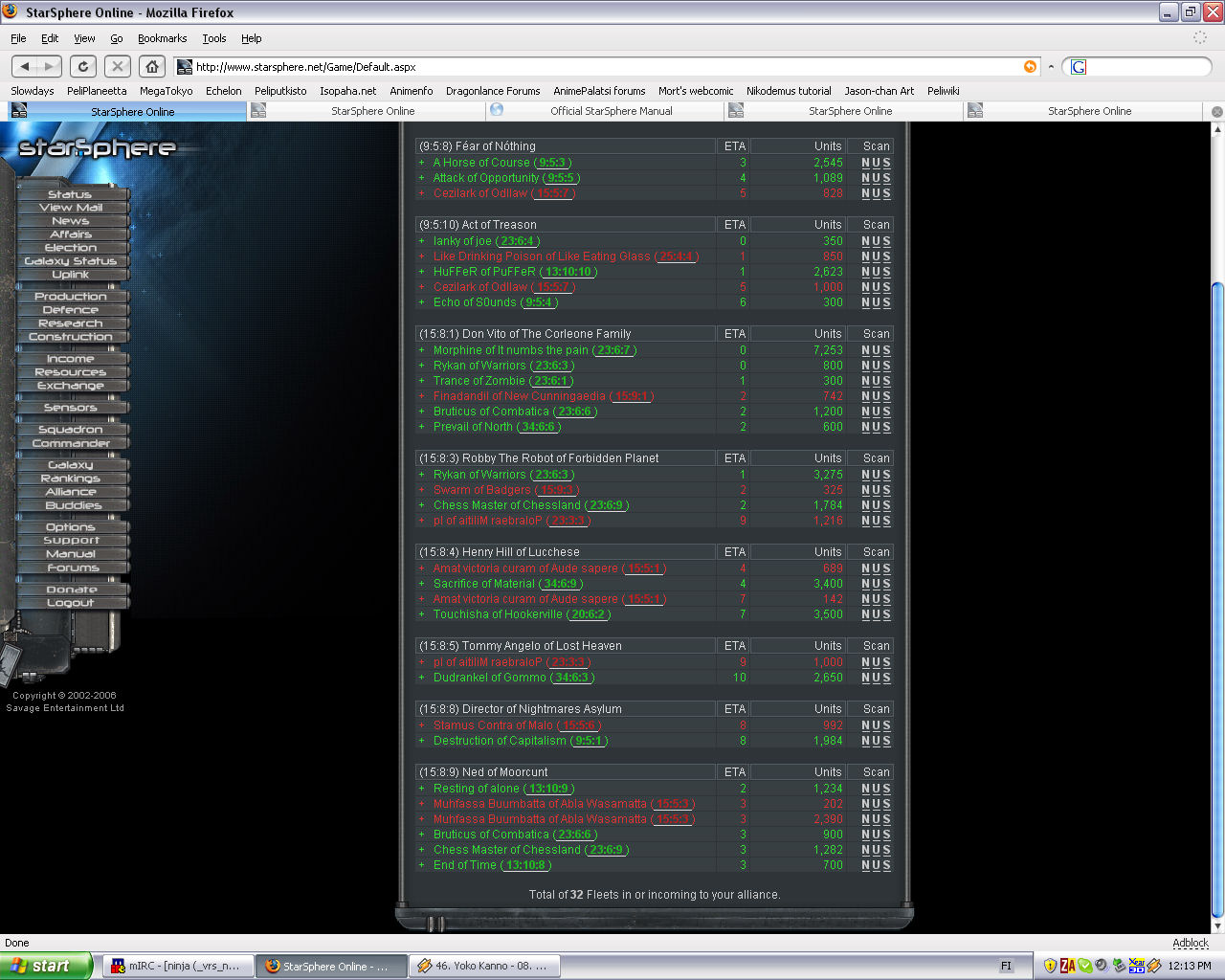
Task: Switch to Official StarSphere Manual tab
Action: tap(611, 111)
